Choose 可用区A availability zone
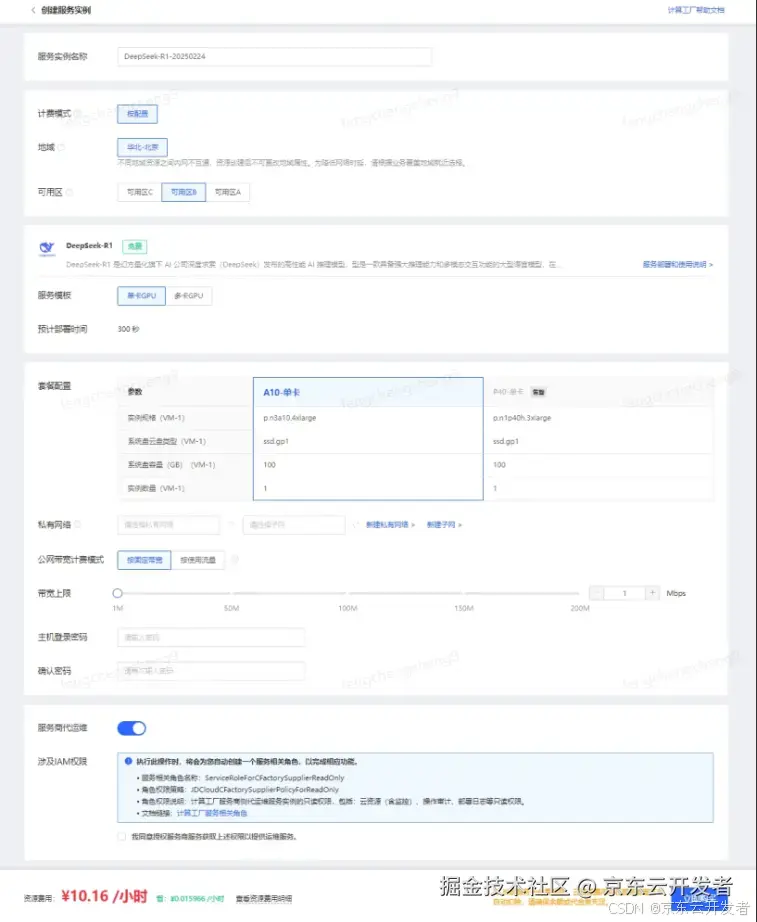Image resolution: width=757 pixels, height=922 pixels. (228, 192)
